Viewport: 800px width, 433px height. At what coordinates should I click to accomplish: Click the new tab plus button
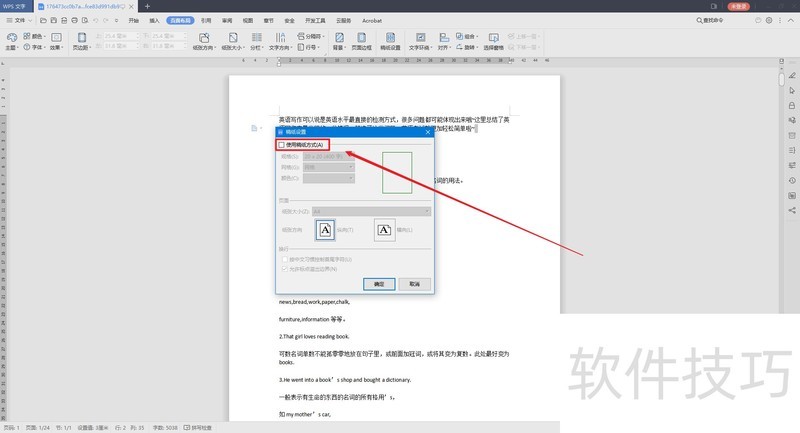[147, 6]
